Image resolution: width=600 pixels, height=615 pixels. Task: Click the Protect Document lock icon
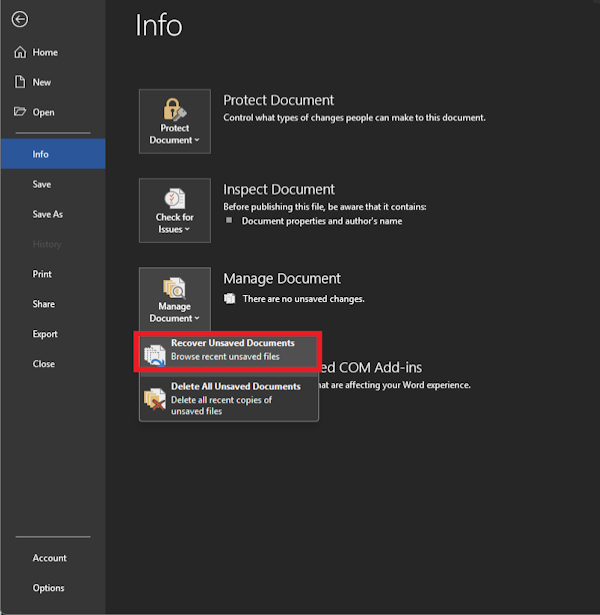pyautogui.click(x=175, y=109)
